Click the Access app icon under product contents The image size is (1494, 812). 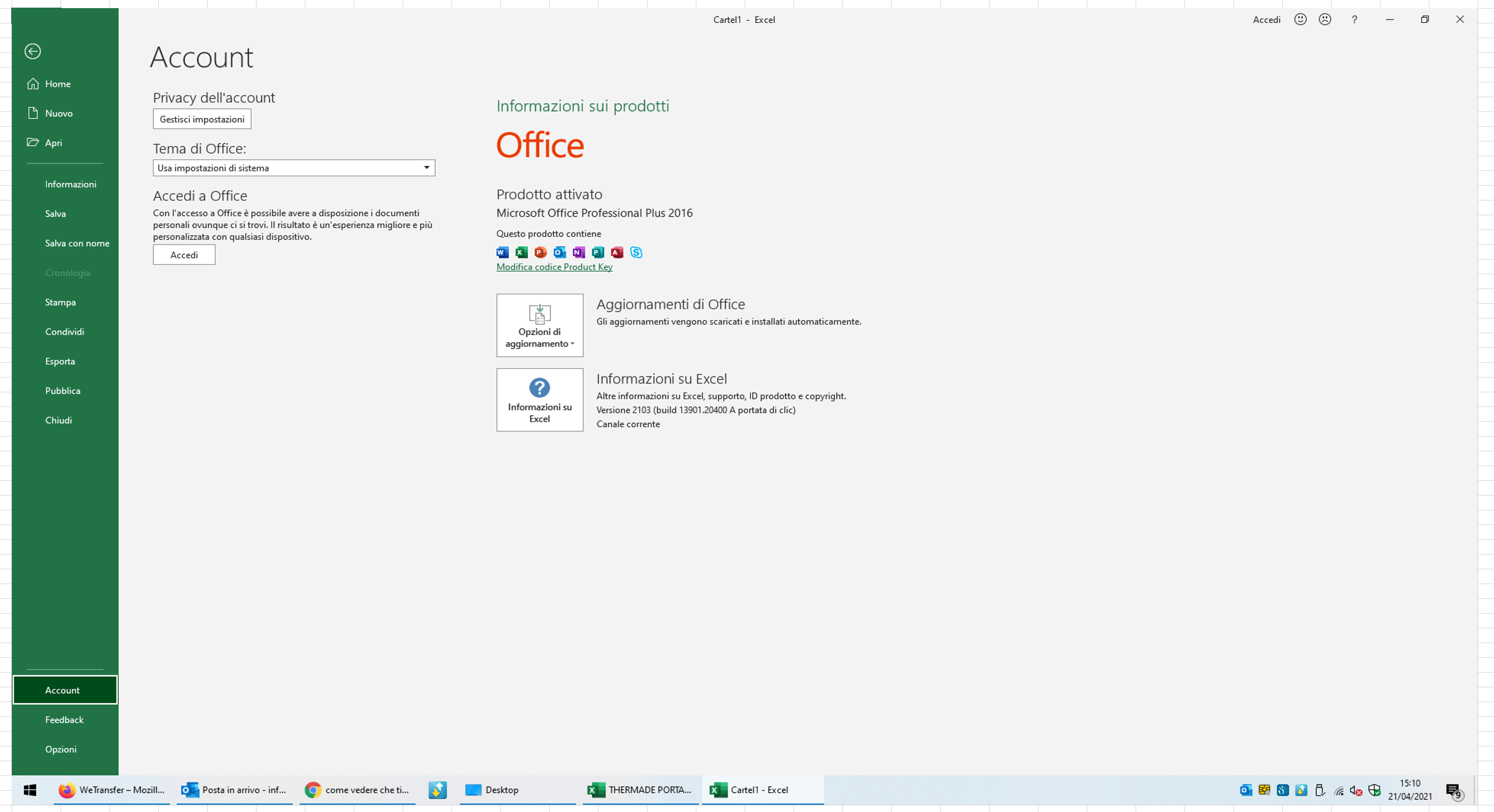pyautogui.click(x=617, y=252)
